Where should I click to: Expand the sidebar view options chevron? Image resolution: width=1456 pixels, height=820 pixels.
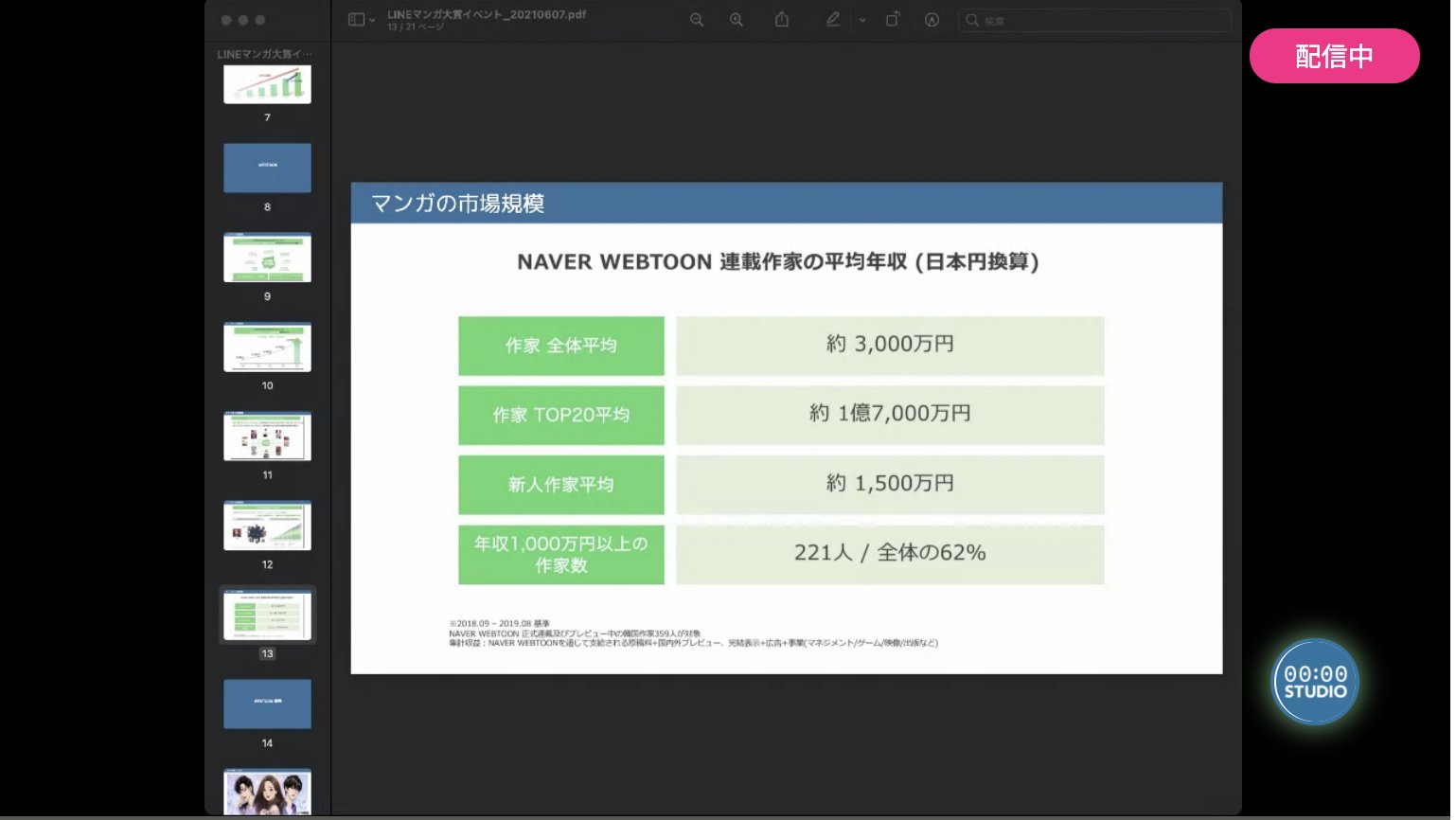point(372,20)
